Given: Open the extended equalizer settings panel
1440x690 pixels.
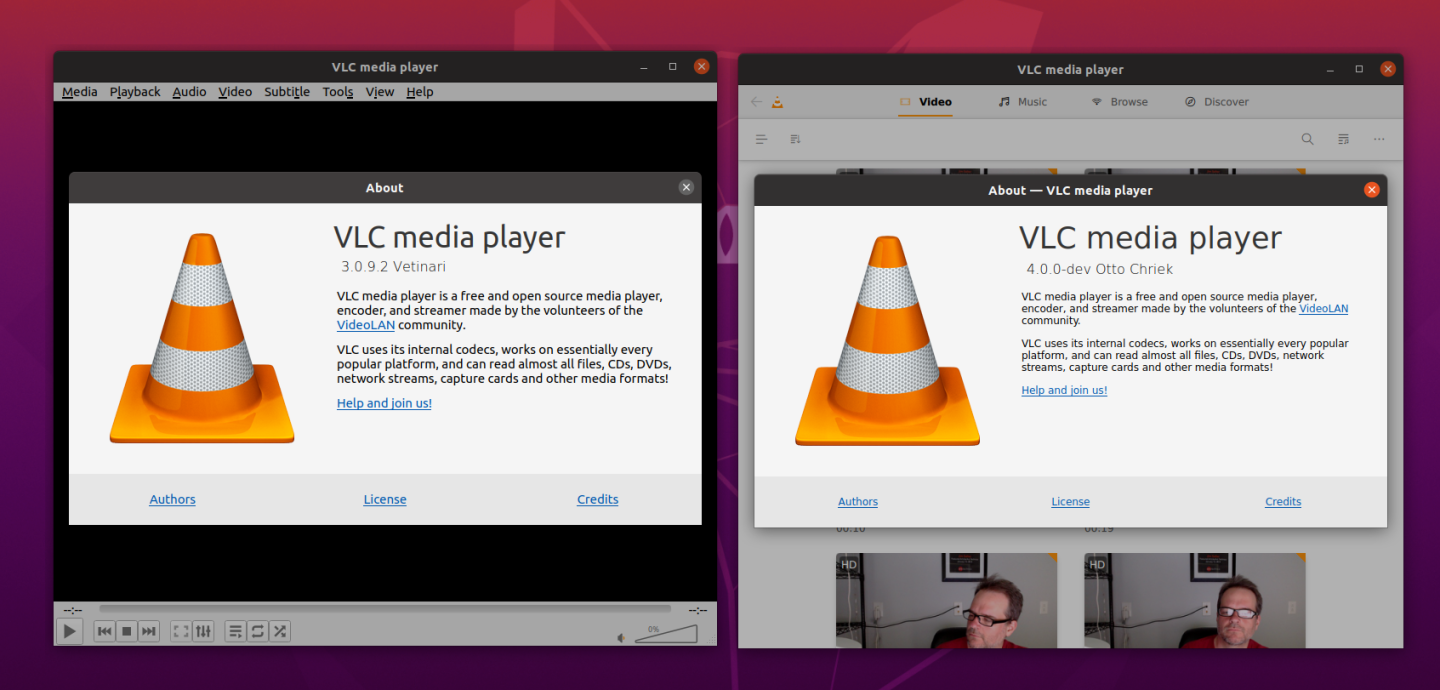Looking at the screenshot, I should tap(203, 631).
